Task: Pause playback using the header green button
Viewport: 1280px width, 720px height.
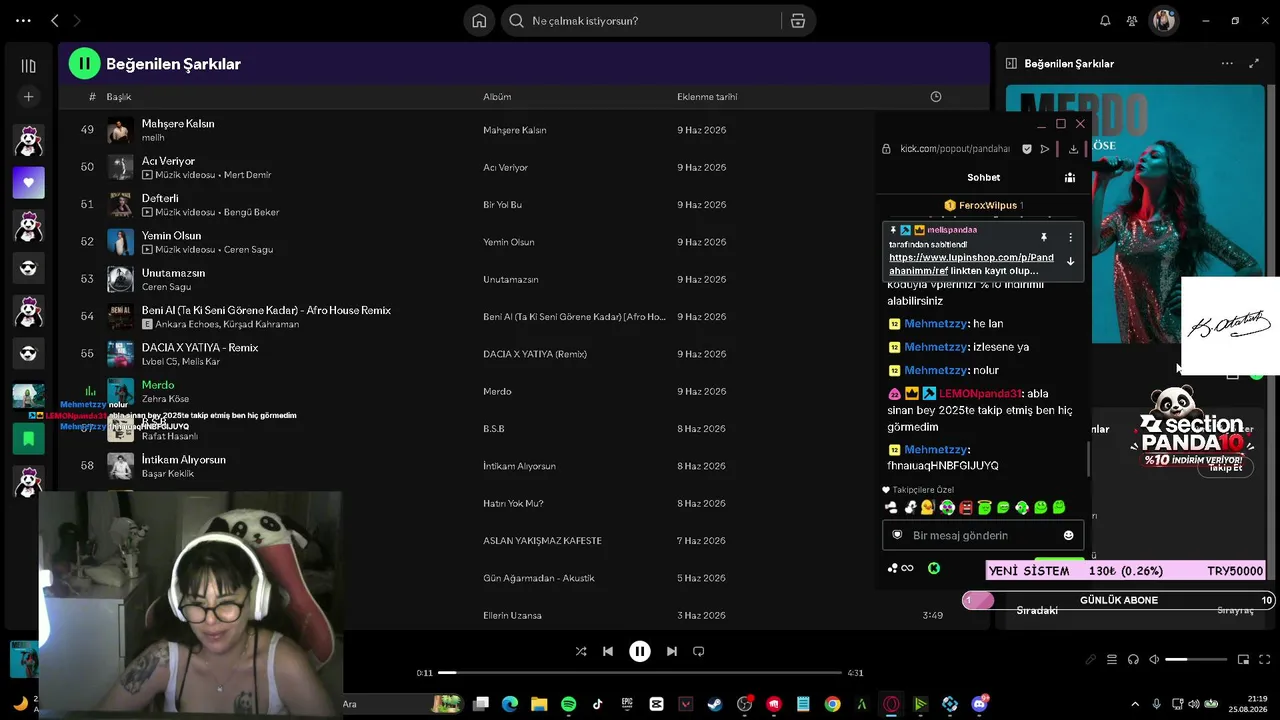Action: coord(84,64)
